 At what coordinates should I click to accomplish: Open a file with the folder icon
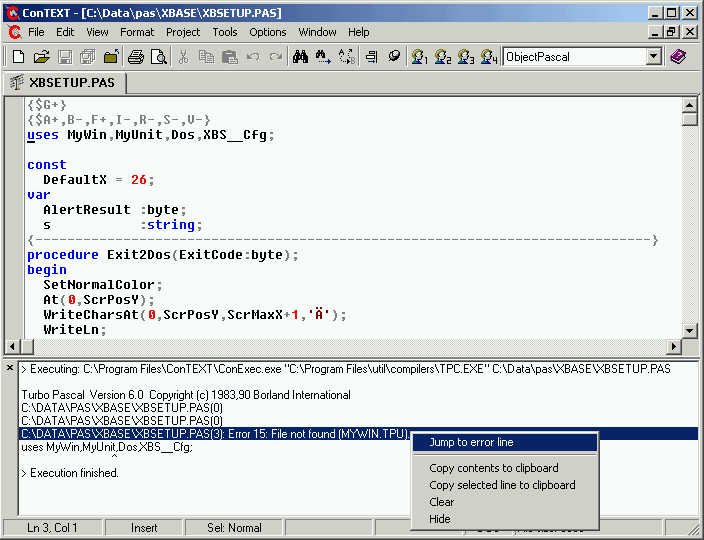click(x=41, y=57)
